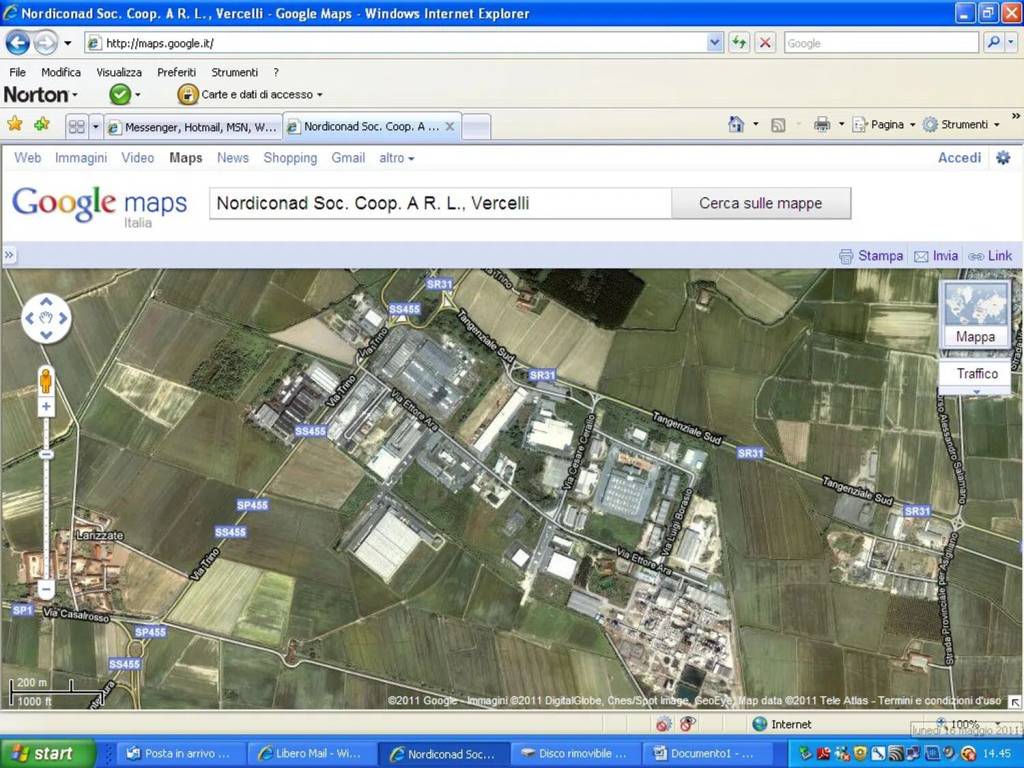This screenshot has width=1024, height=768.
Task: Expand the left panel with double arrow
Action: 8,255
